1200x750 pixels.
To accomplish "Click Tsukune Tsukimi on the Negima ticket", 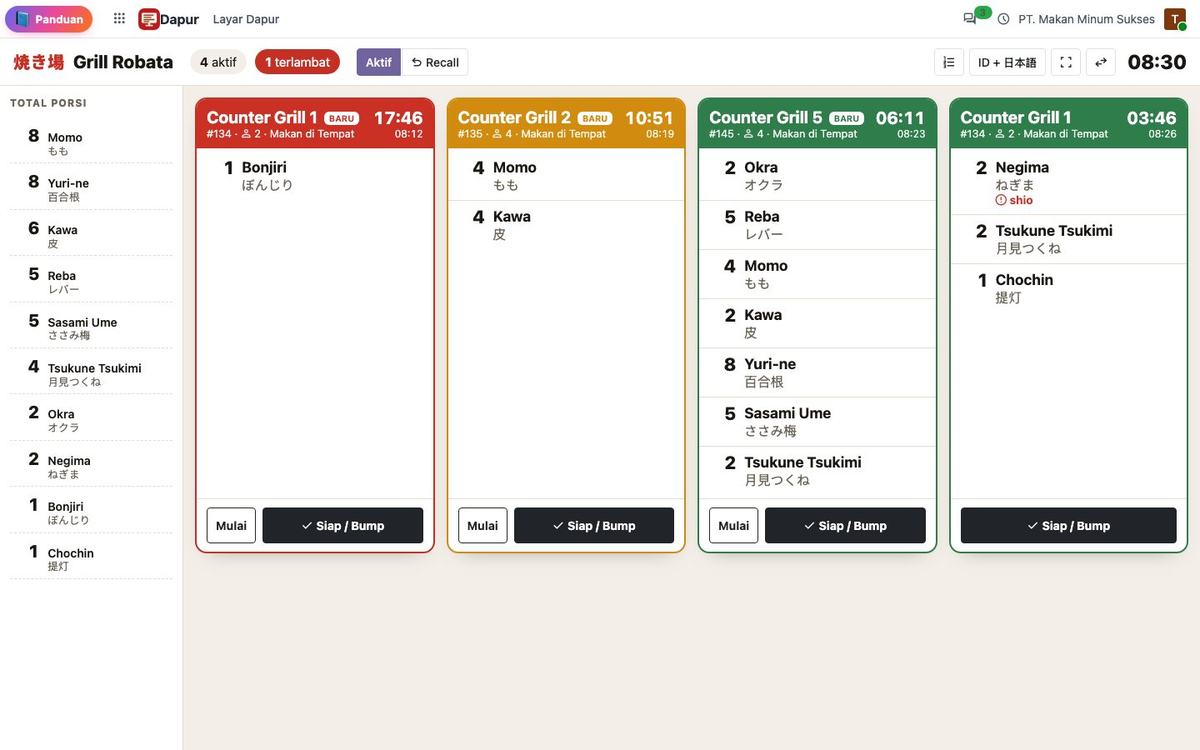I will (1069, 239).
